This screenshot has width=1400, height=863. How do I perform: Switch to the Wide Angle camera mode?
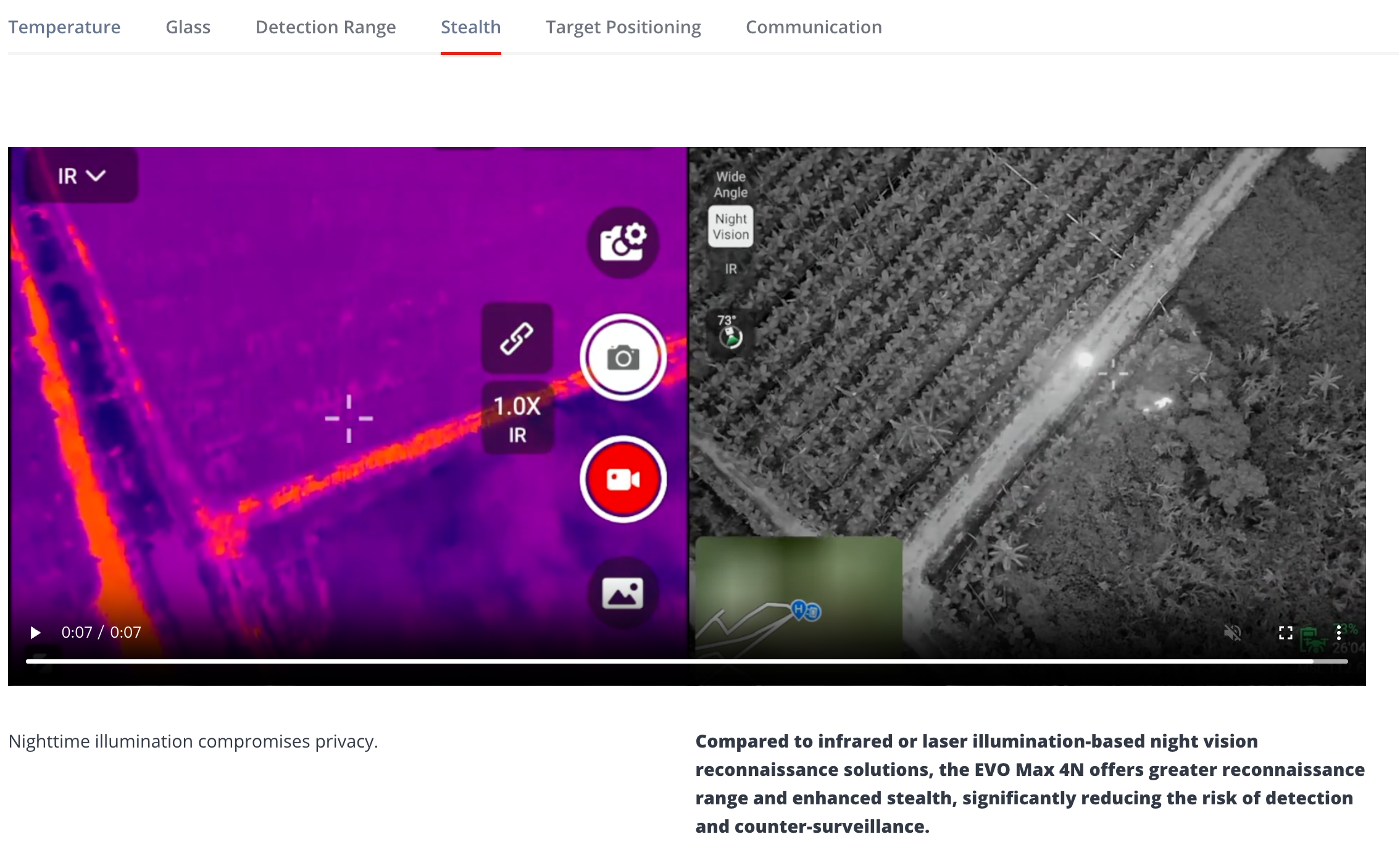click(x=731, y=185)
